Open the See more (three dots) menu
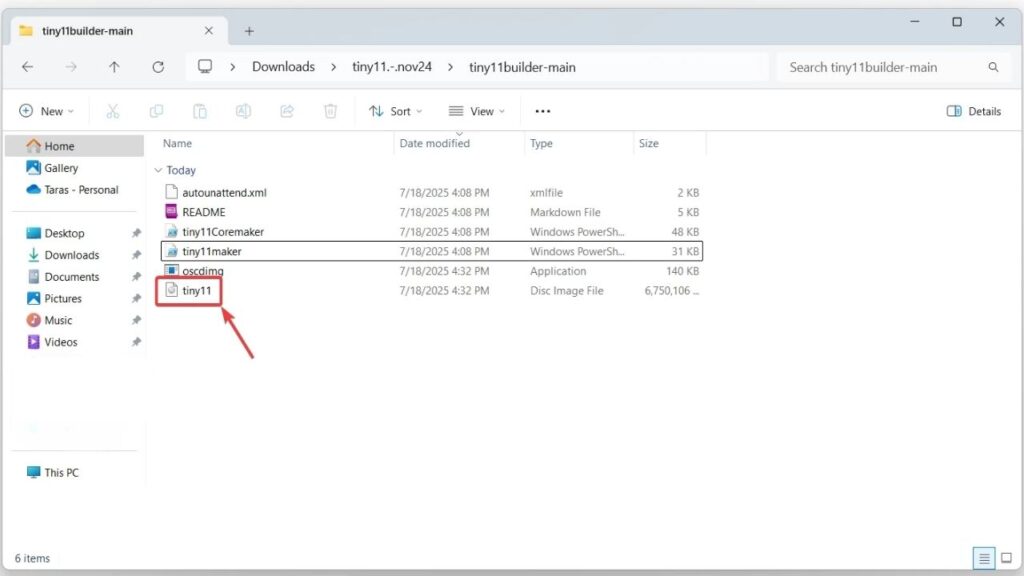This screenshot has width=1024, height=576. click(x=543, y=111)
